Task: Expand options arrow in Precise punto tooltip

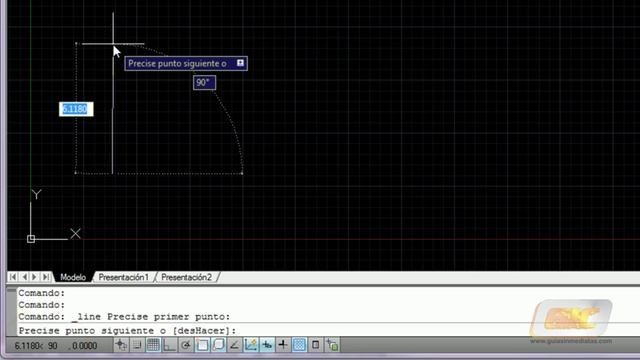Action: (240, 63)
